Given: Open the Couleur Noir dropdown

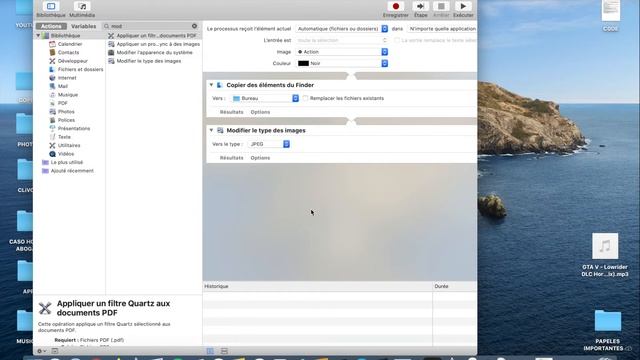Looking at the screenshot, I should click(x=342, y=63).
